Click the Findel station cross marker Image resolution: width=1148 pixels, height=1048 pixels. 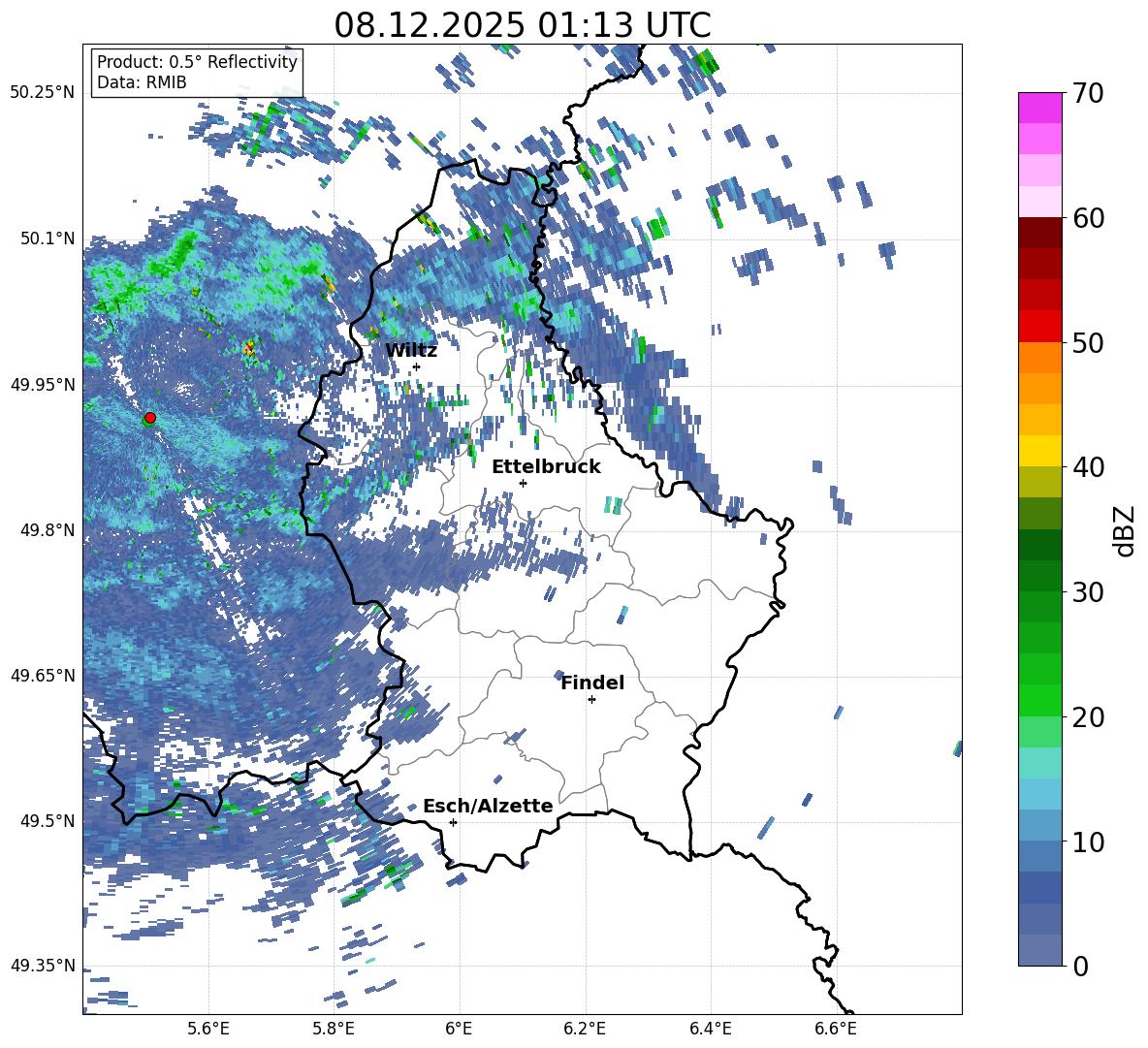[x=591, y=700]
